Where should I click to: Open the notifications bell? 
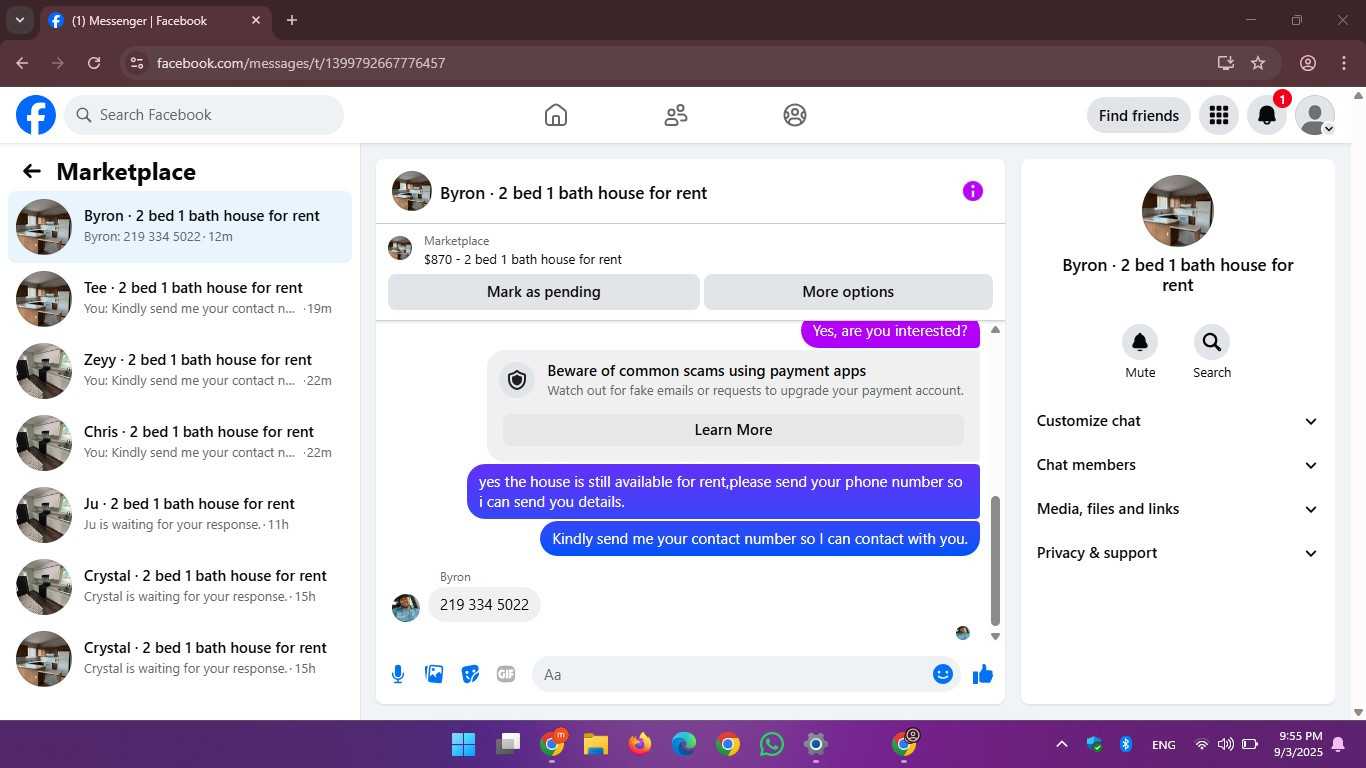(x=1266, y=115)
